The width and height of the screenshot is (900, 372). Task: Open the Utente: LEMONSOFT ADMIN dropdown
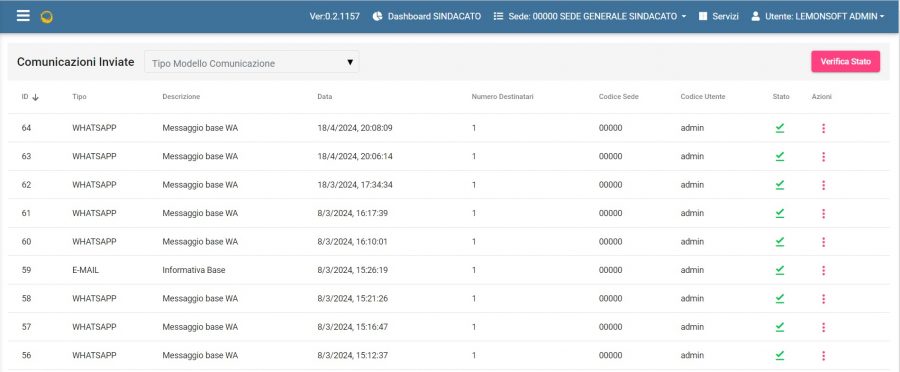pos(817,17)
